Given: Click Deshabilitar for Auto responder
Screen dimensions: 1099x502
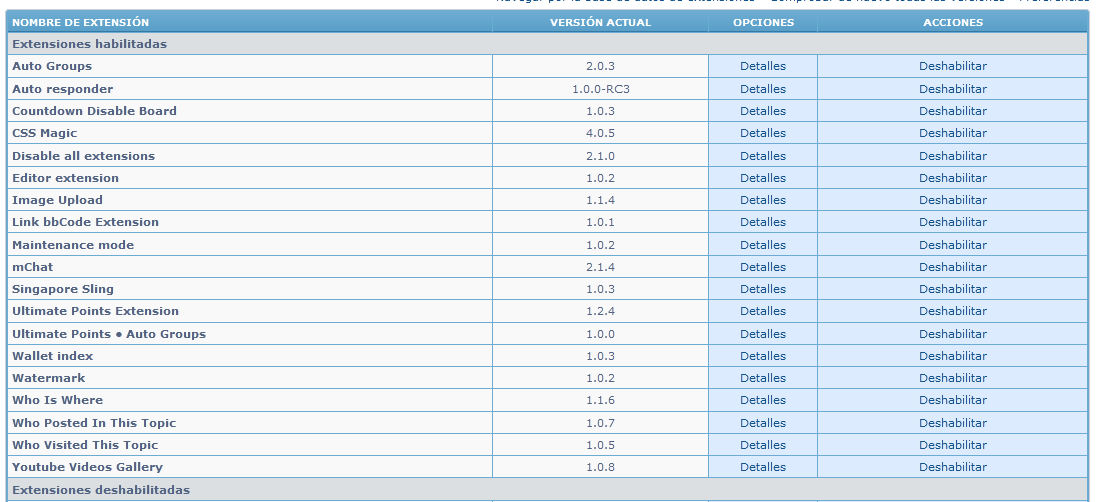Looking at the screenshot, I should pos(953,89).
